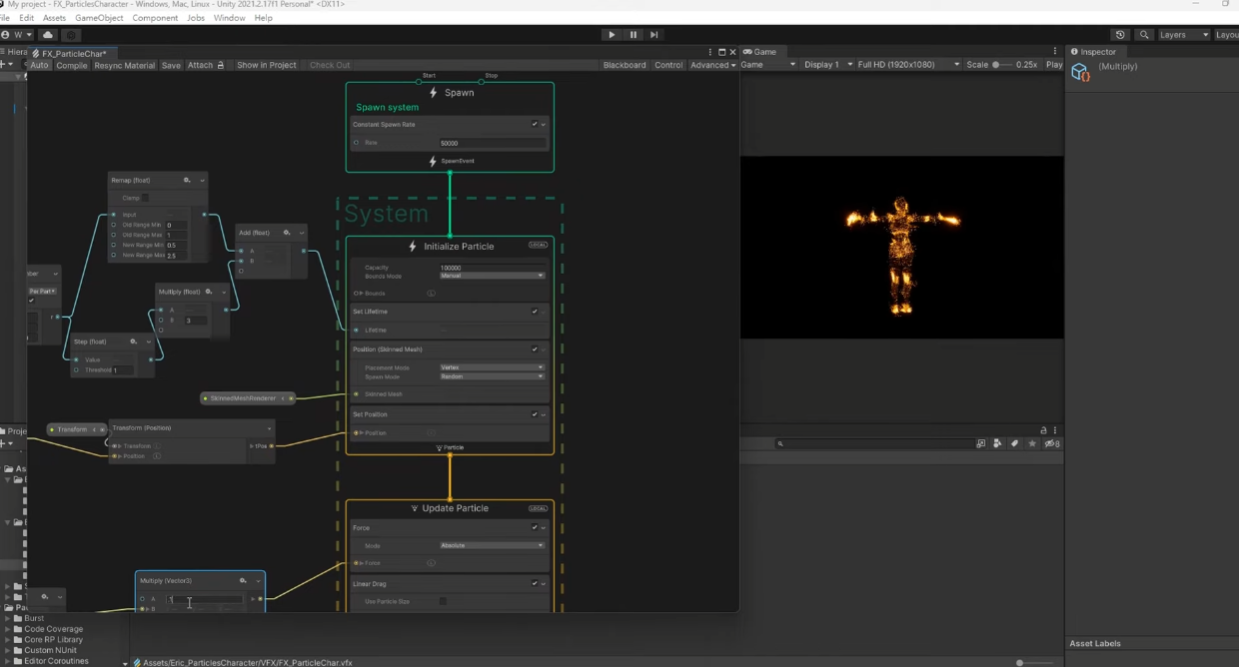This screenshot has height=667, width=1239.
Task: Click the Initialize Particle lightning icon
Action: click(411, 246)
